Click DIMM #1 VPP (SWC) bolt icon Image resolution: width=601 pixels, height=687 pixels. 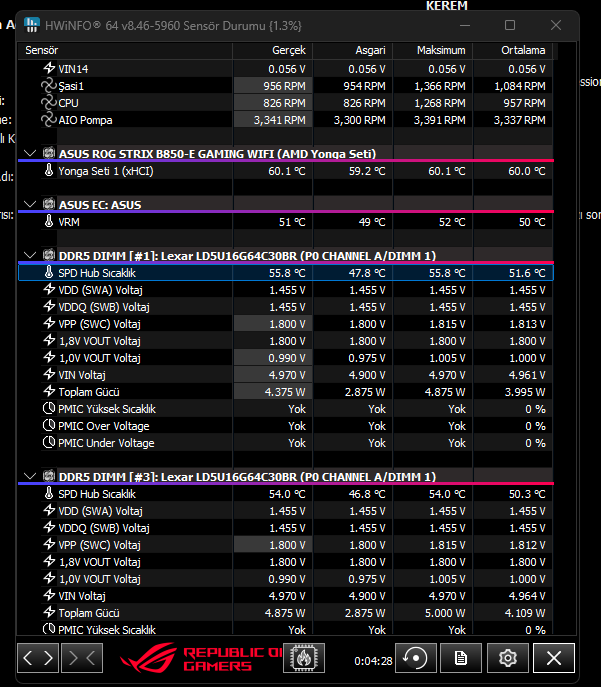49,323
